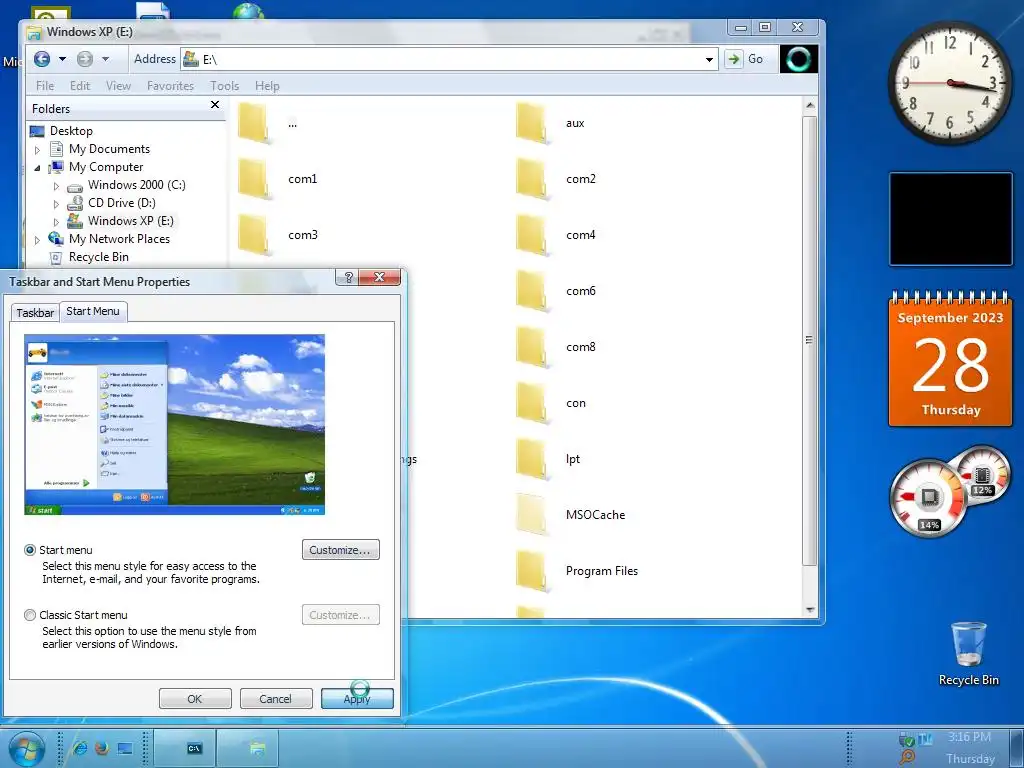The width and height of the screenshot is (1024, 768).
Task: Select the lpt folder icon
Action: tap(532, 458)
